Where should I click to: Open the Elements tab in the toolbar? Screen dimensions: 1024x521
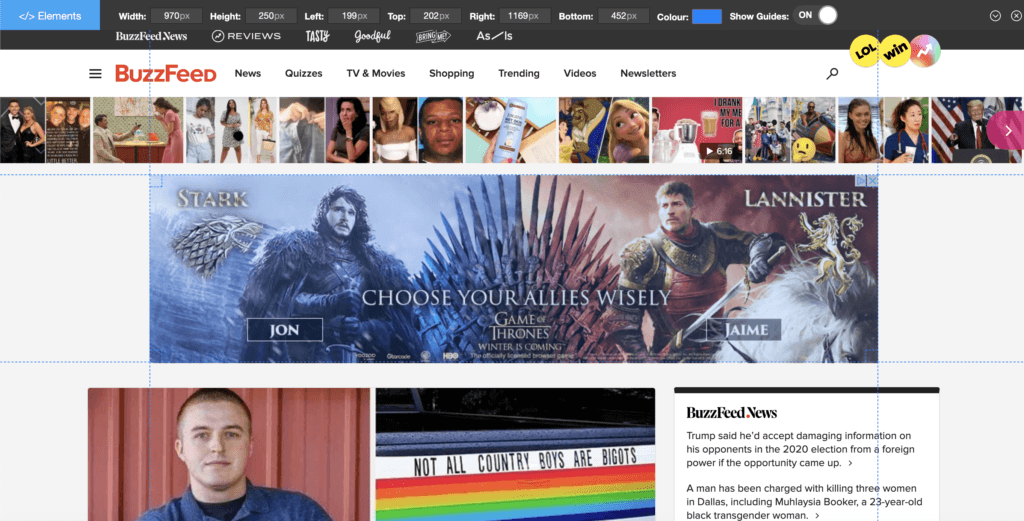coord(50,16)
